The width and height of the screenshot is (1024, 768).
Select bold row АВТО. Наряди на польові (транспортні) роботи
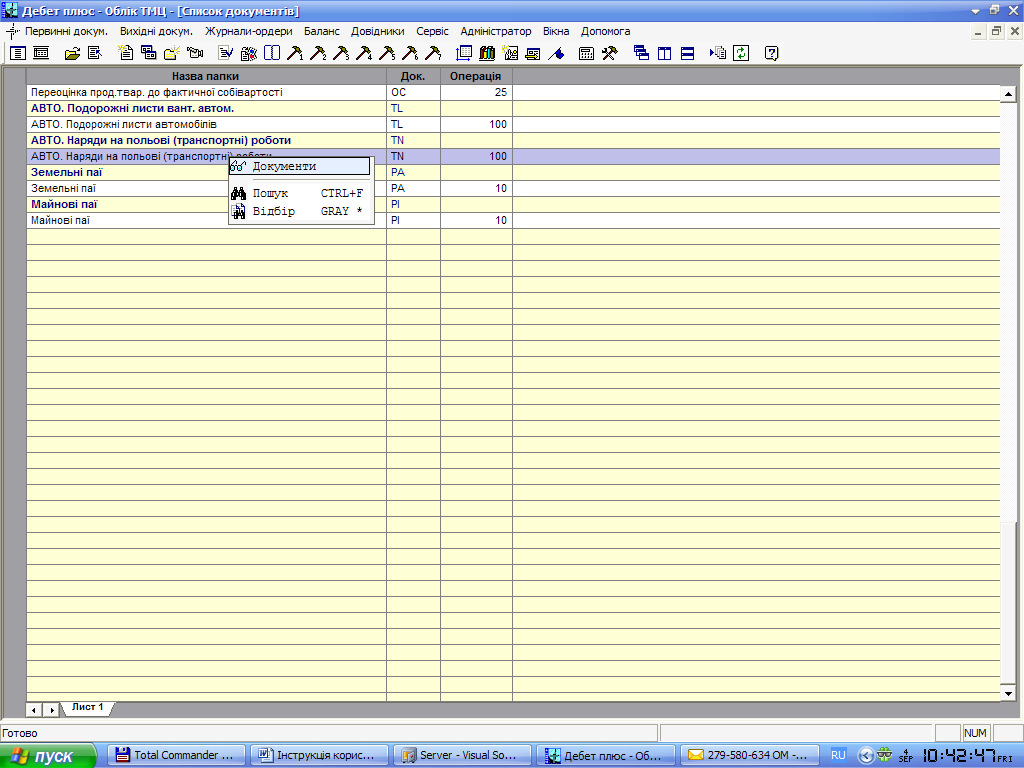click(513, 140)
